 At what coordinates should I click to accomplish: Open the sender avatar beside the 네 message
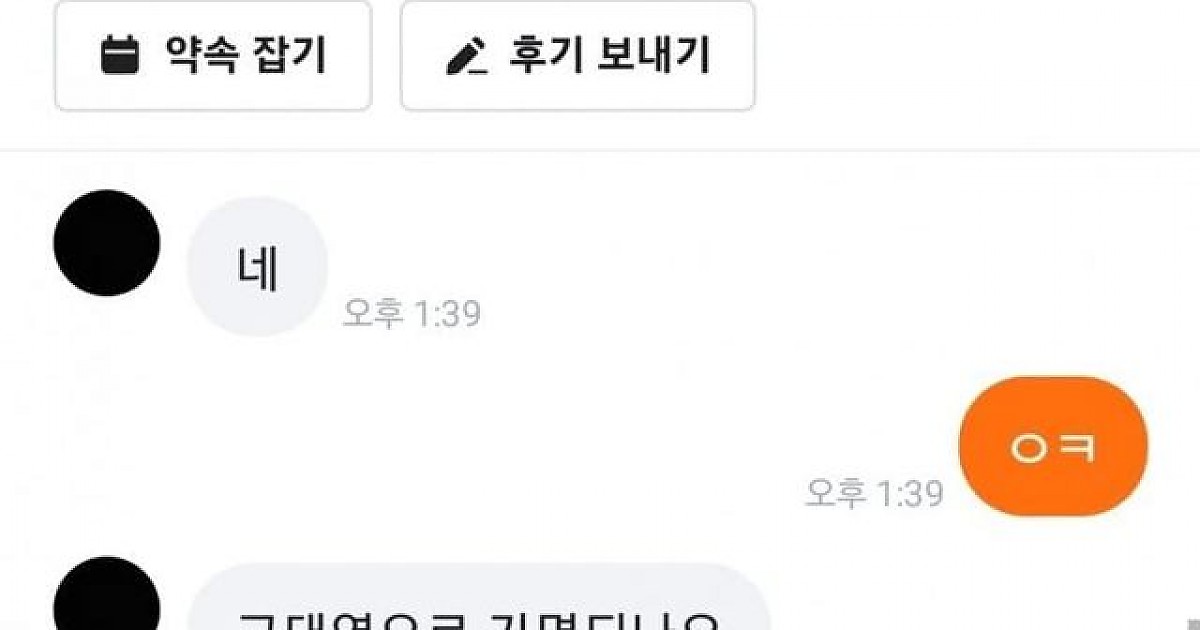(x=107, y=243)
